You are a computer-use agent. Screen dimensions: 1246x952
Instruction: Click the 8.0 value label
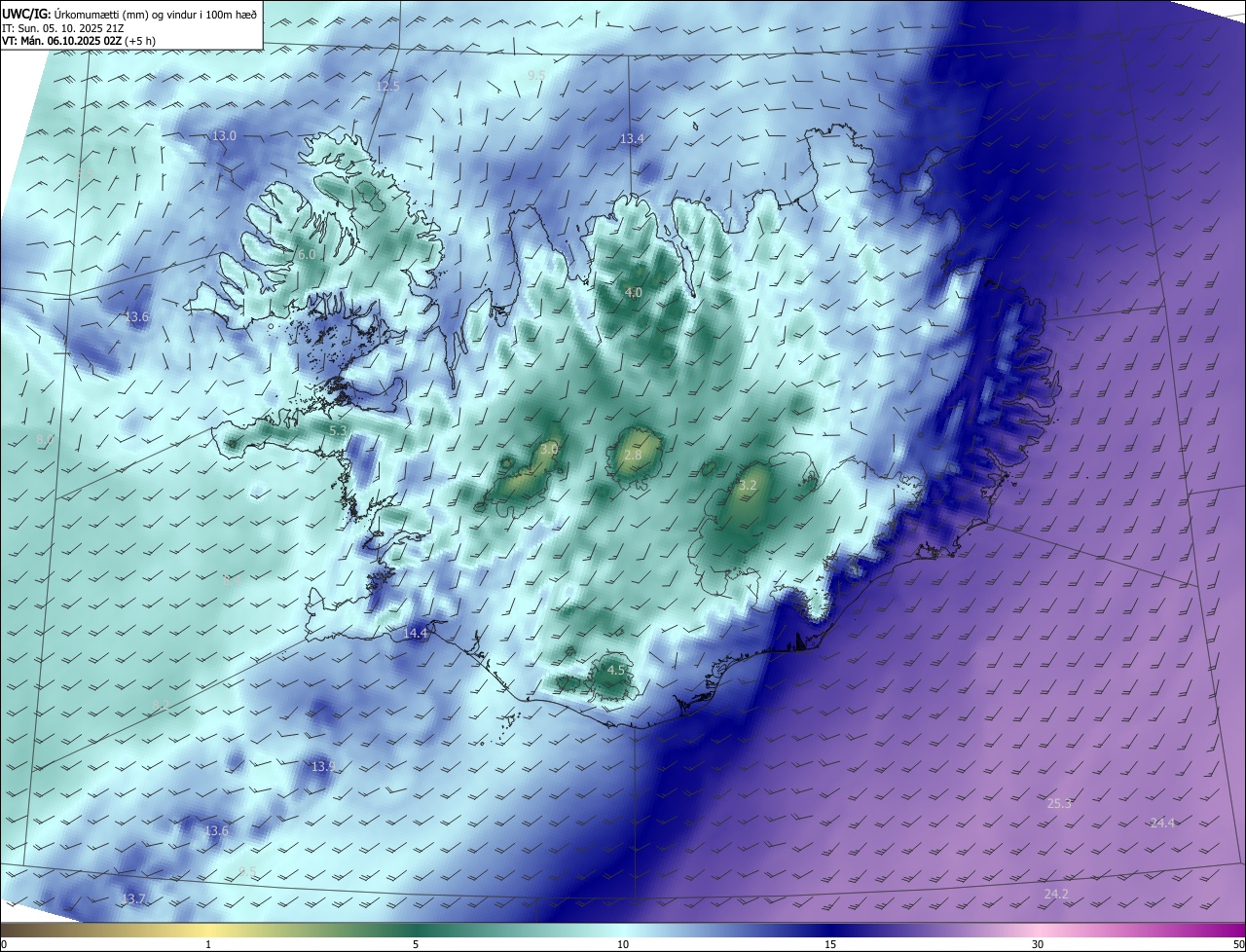45,441
